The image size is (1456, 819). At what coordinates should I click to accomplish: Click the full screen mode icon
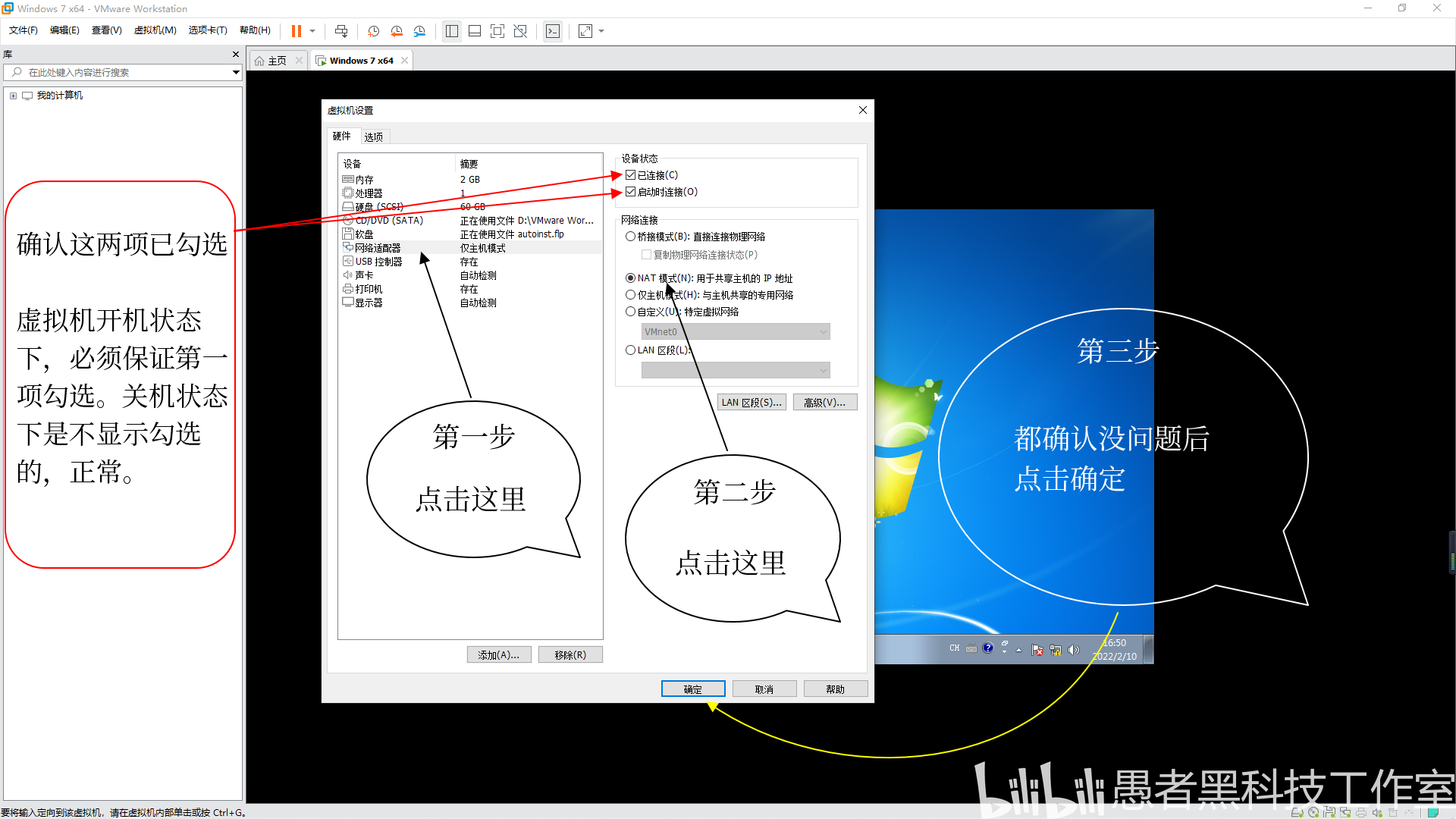[497, 31]
